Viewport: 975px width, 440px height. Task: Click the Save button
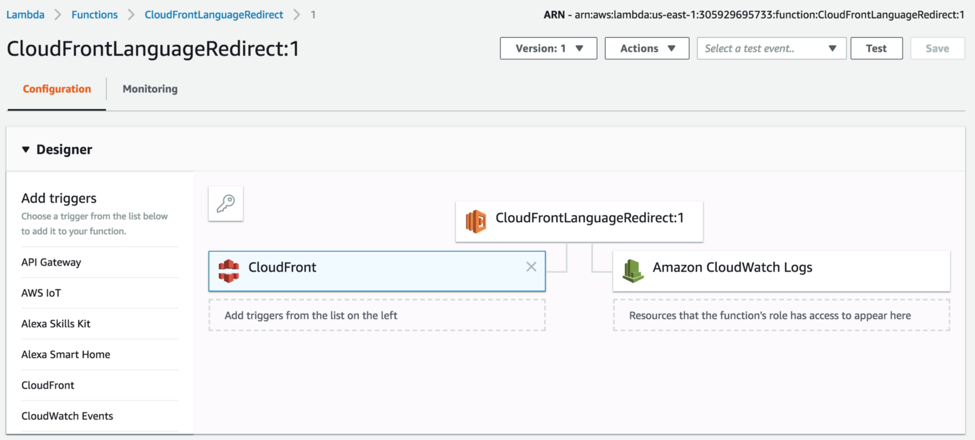[937, 48]
